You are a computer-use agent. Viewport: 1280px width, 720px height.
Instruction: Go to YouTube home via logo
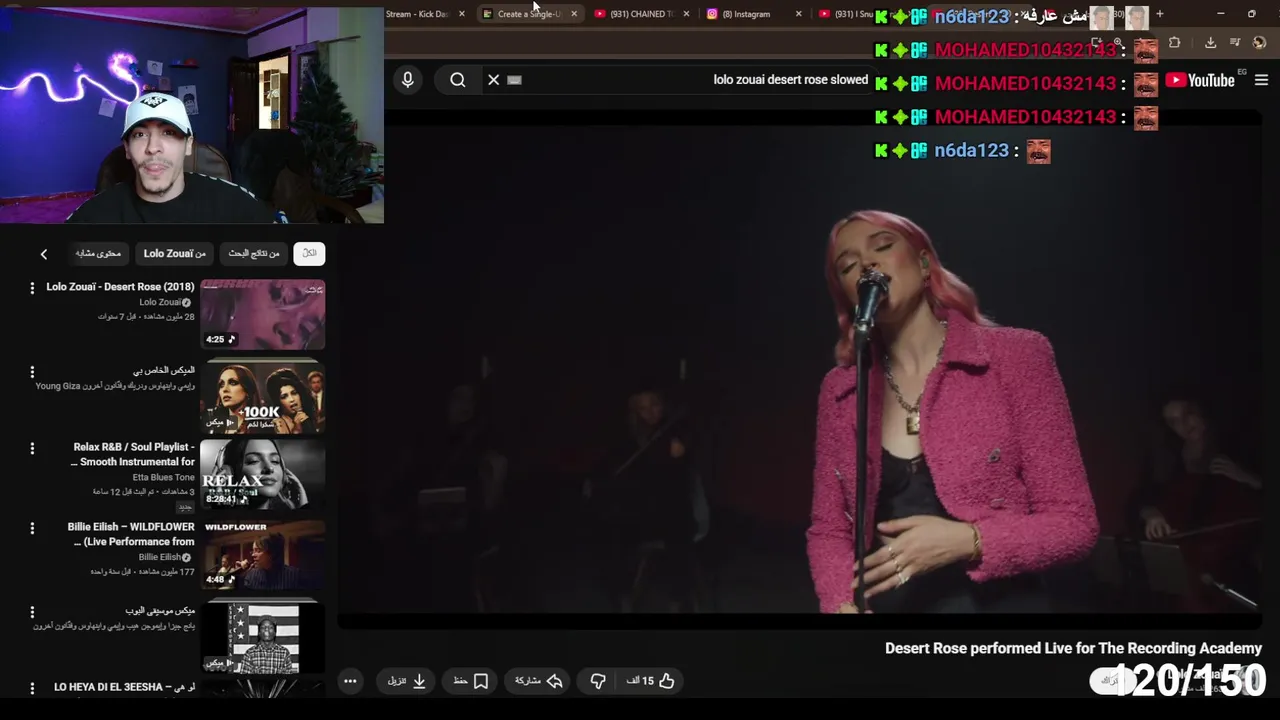(1200, 80)
